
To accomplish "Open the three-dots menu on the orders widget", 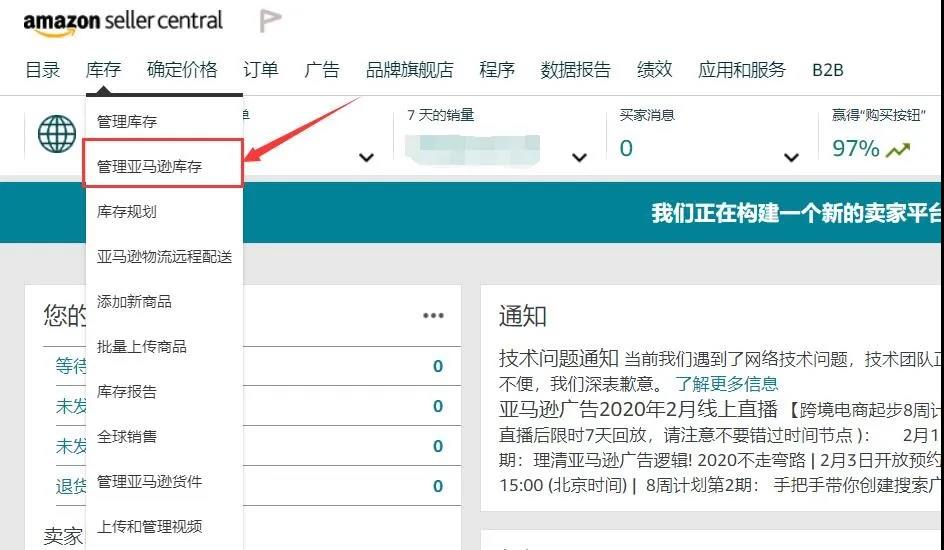I will click(433, 316).
